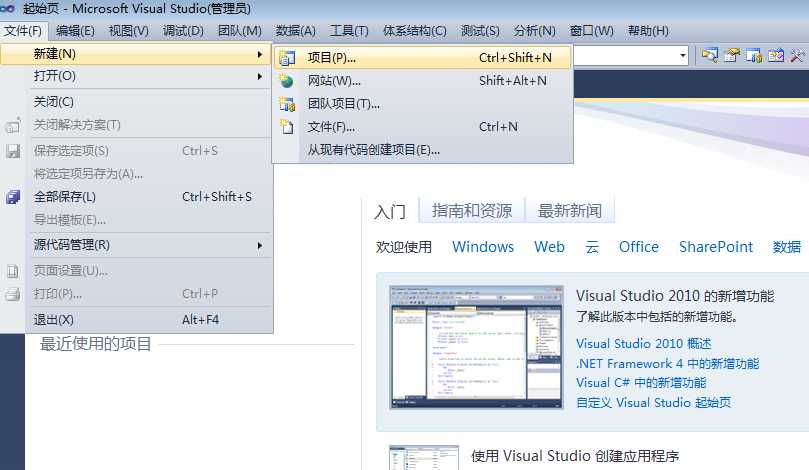Choose 团队项目(T)... from the submenu
Image resolution: width=809 pixels, height=470 pixels.
pos(423,104)
